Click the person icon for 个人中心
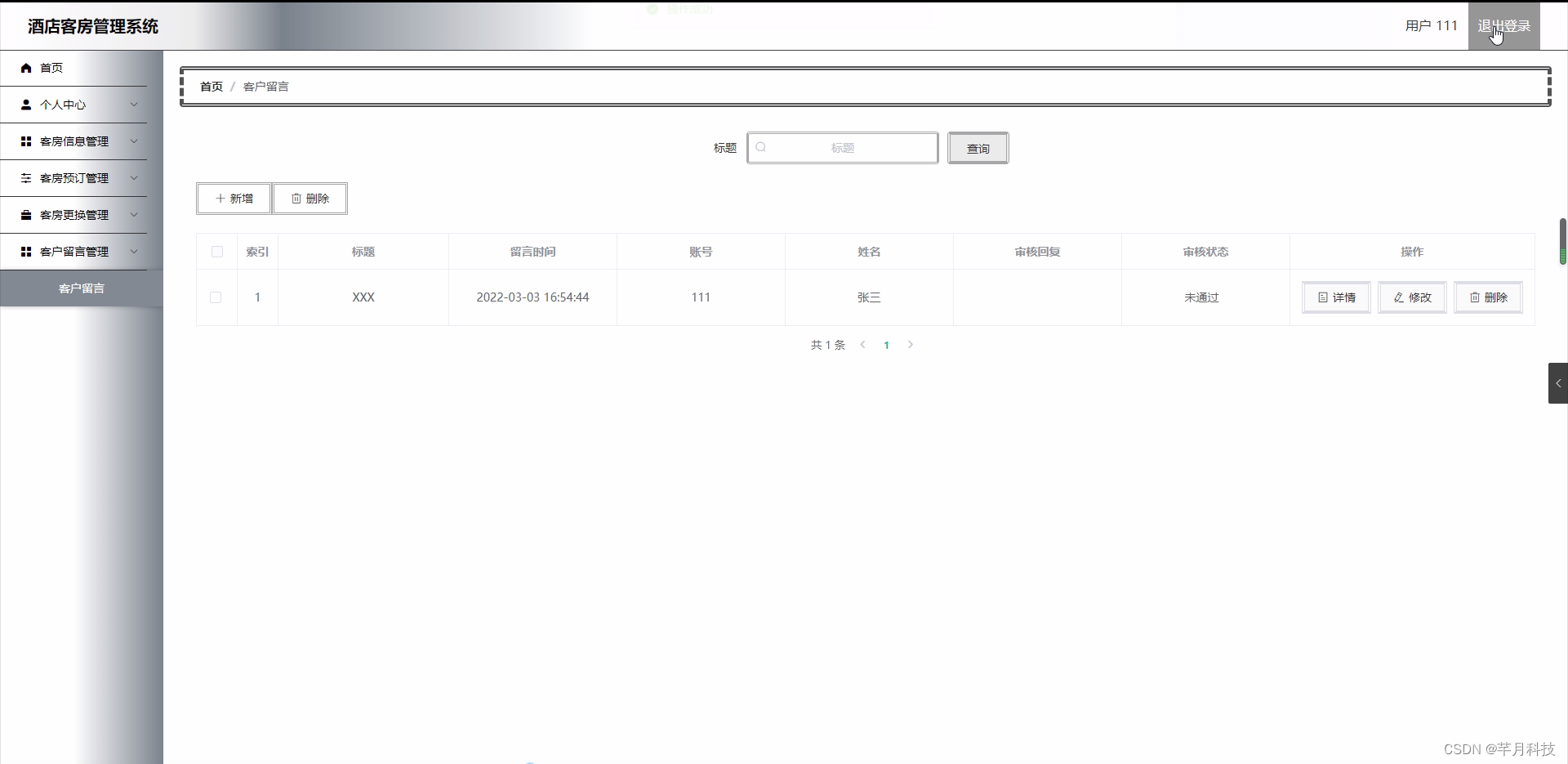Viewport: 1568px width, 764px height. pos(26,105)
